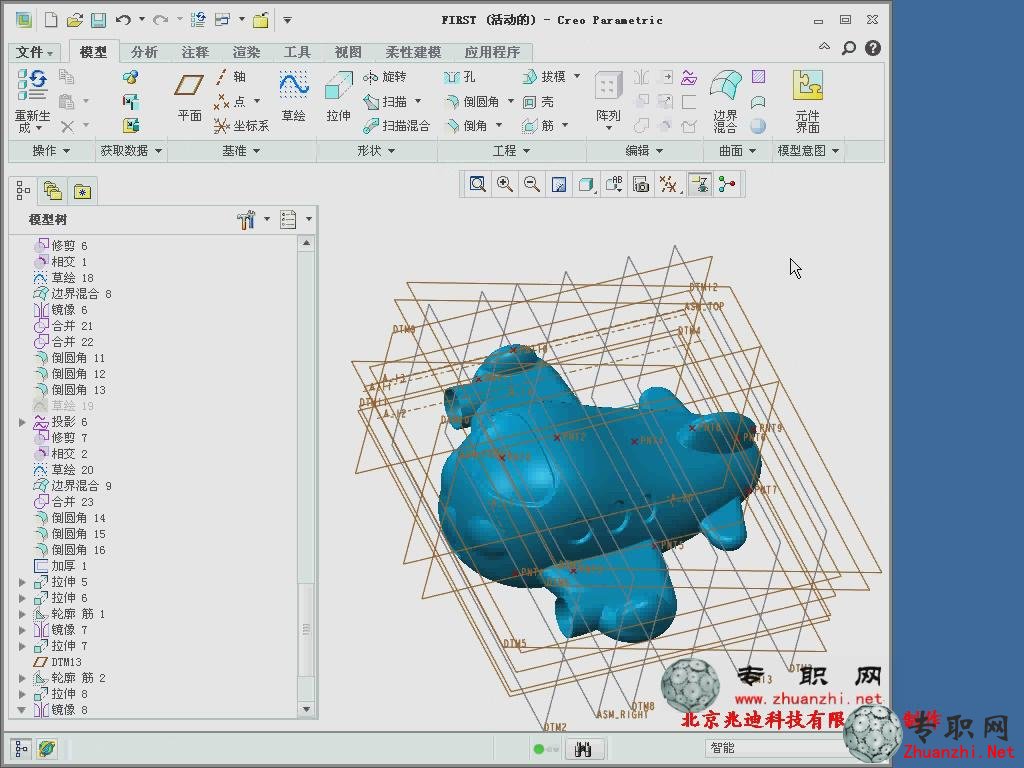Viewport: 1024px width, 768px height.
Task: Open the Component Interface (元件界面) tool
Action: pyautogui.click(x=808, y=101)
